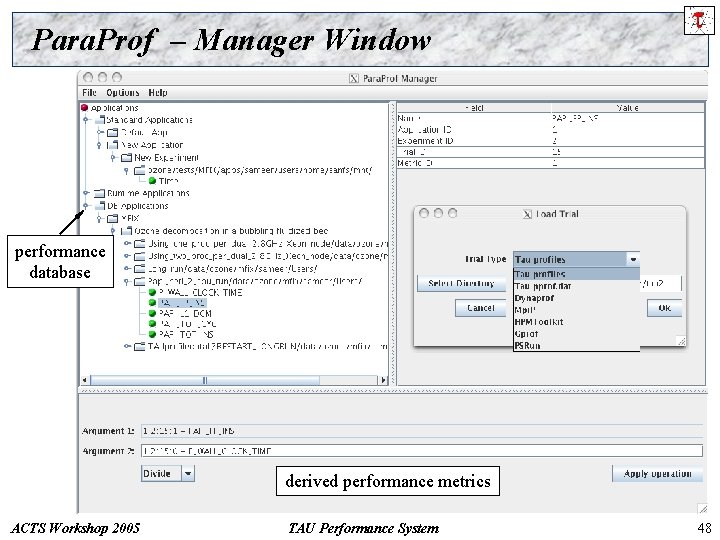The image size is (720, 540).
Task: Open the Help menu
Action: pos(158,93)
